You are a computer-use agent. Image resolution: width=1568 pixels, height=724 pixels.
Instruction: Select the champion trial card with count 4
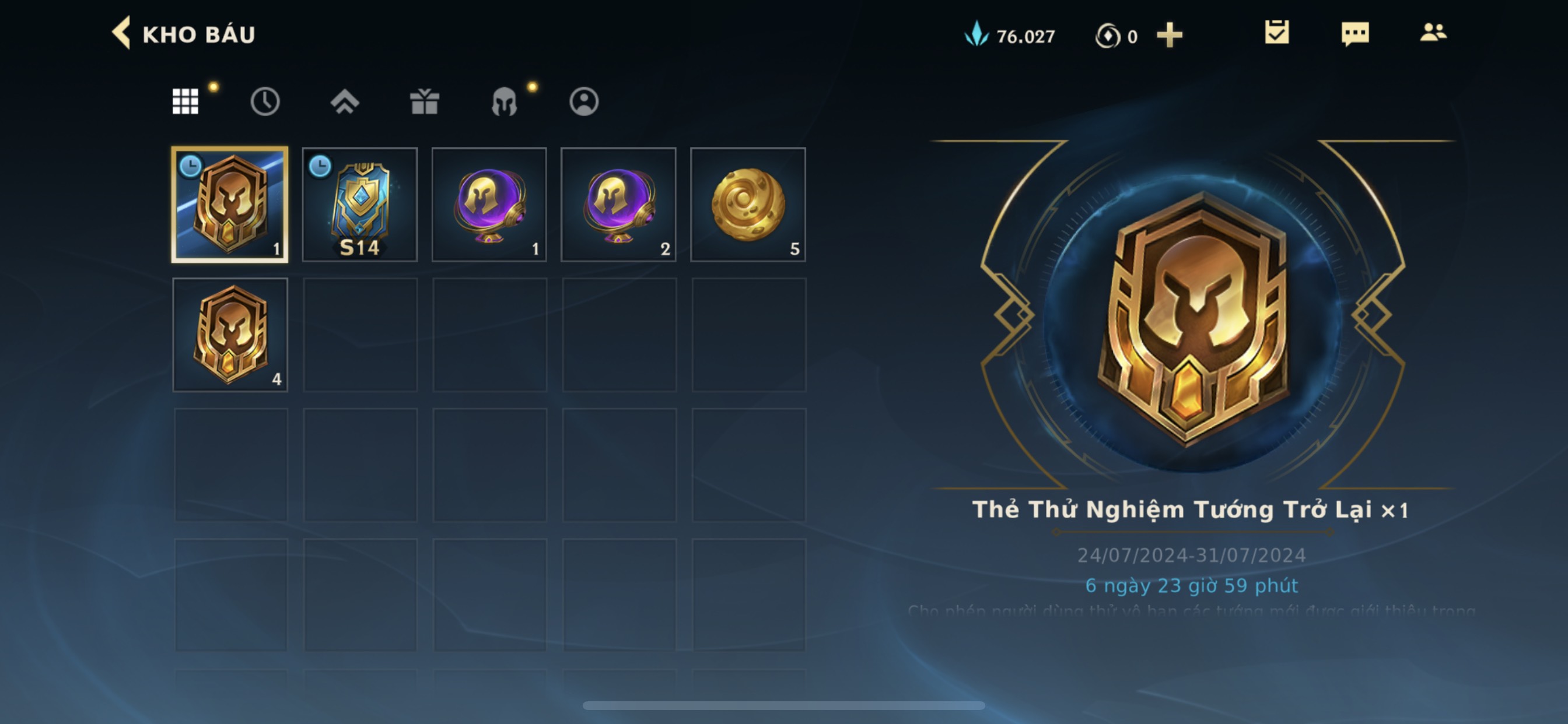pyautogui.click(x=230, y=335)
